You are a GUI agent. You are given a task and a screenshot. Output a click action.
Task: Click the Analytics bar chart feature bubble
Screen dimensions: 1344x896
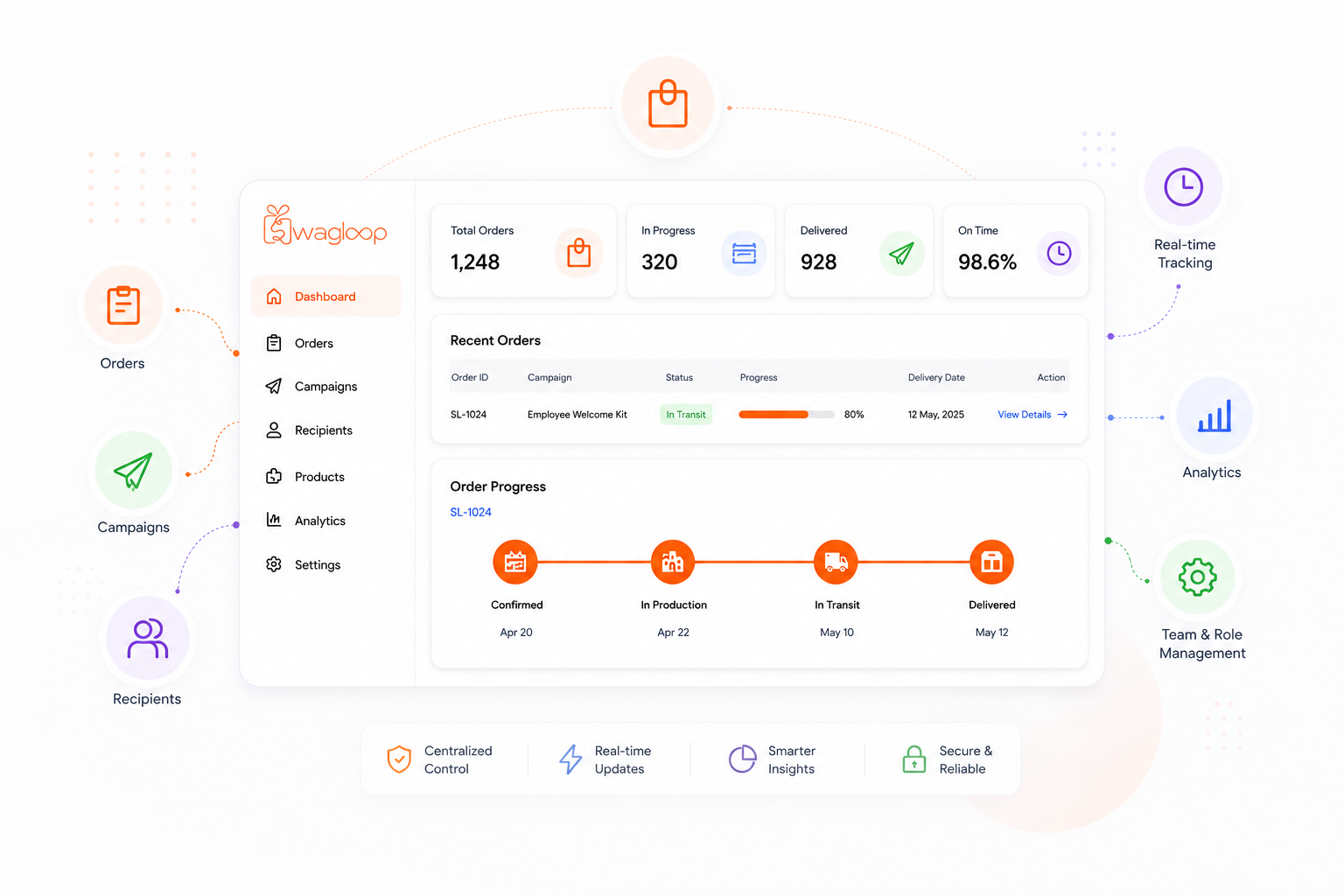[x=1214, y=416]
